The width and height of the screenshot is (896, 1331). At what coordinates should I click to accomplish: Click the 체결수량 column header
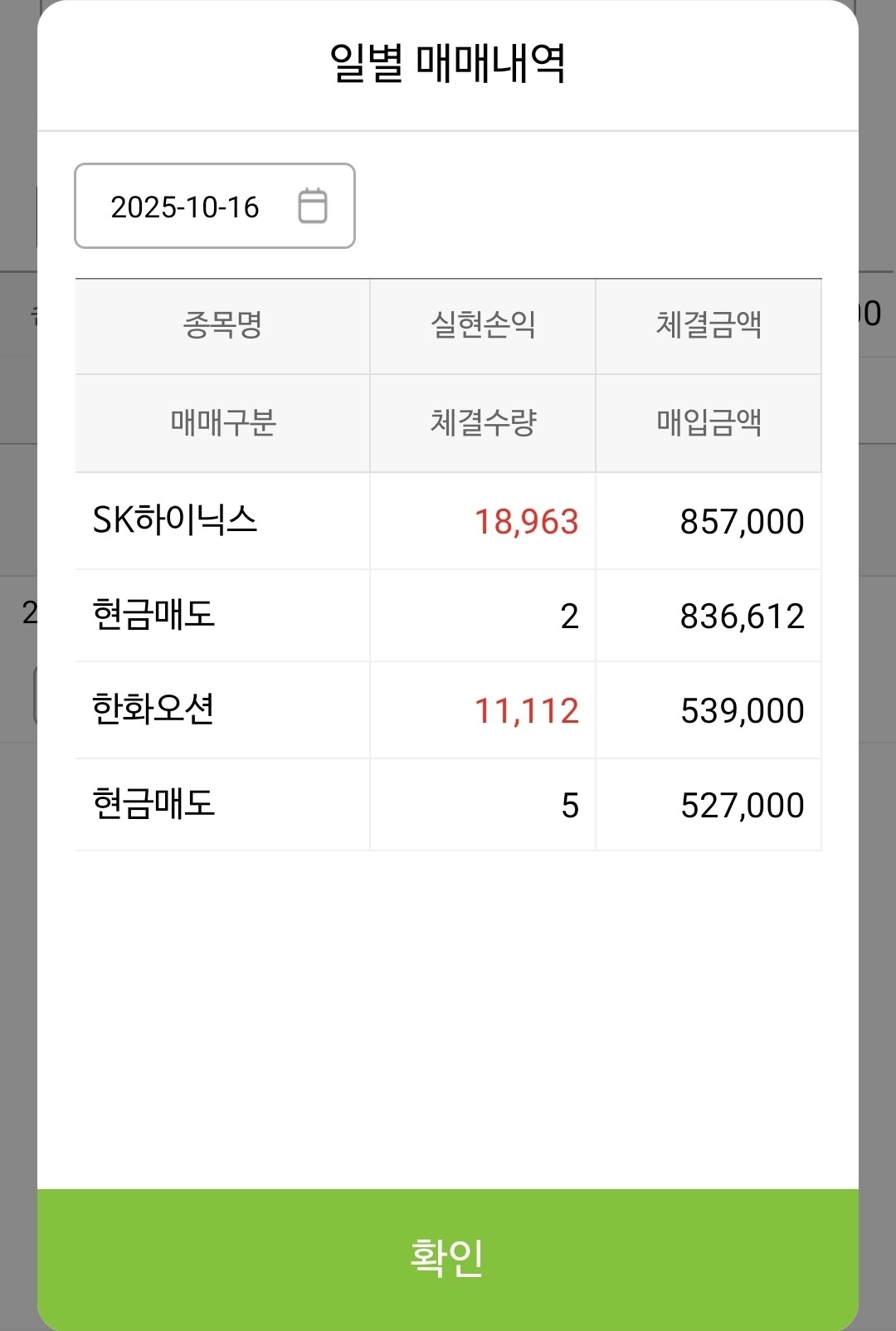pyautogui.click(x=483, y=423)
